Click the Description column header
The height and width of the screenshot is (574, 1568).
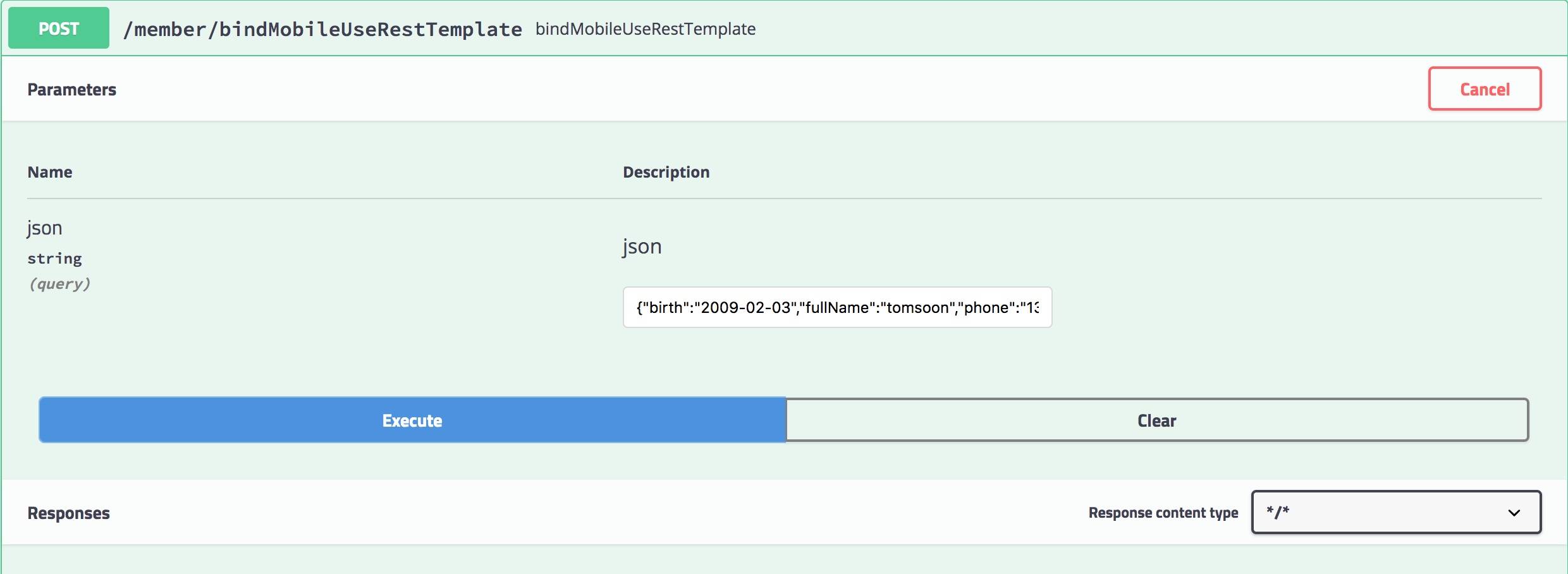(666, 172)
